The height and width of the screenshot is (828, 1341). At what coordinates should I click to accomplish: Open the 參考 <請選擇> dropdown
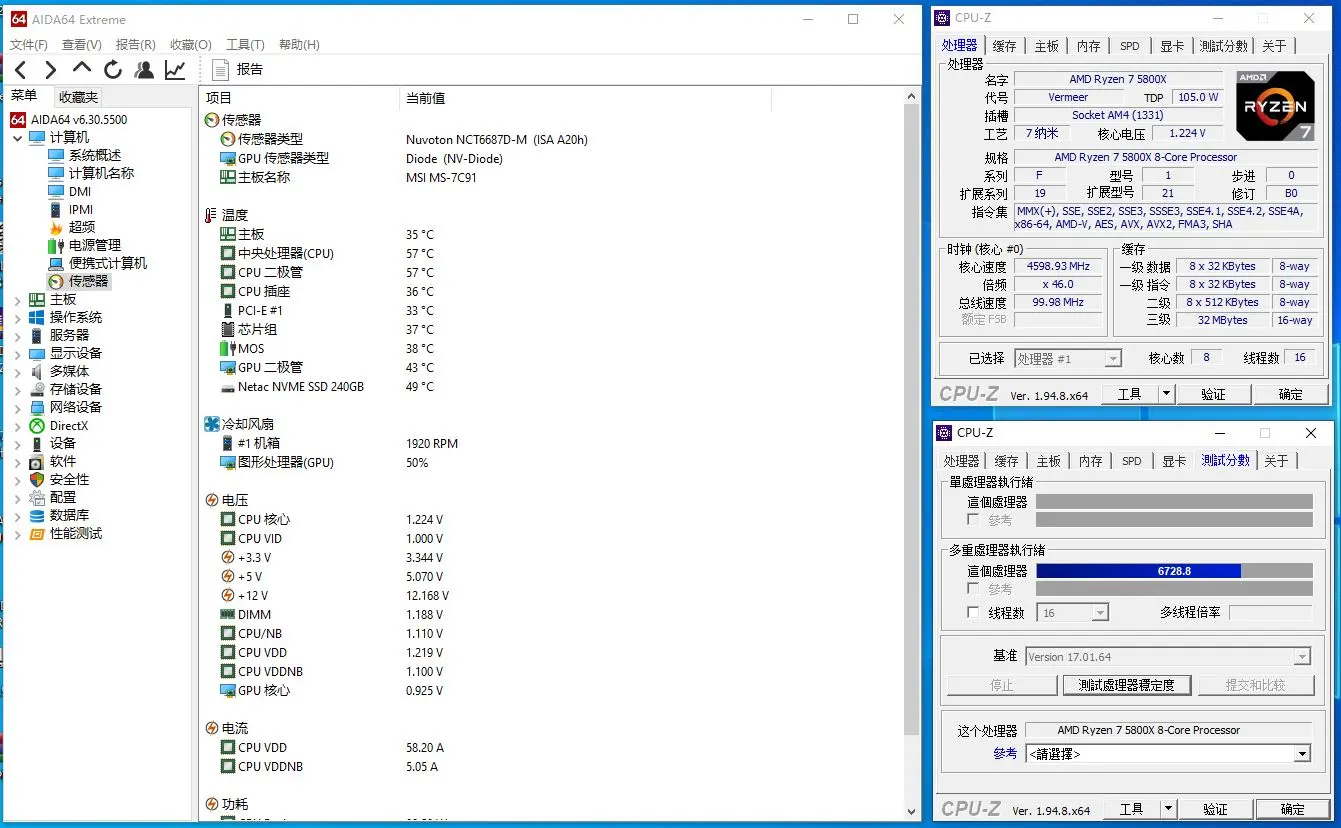[x=1168, y=754]
